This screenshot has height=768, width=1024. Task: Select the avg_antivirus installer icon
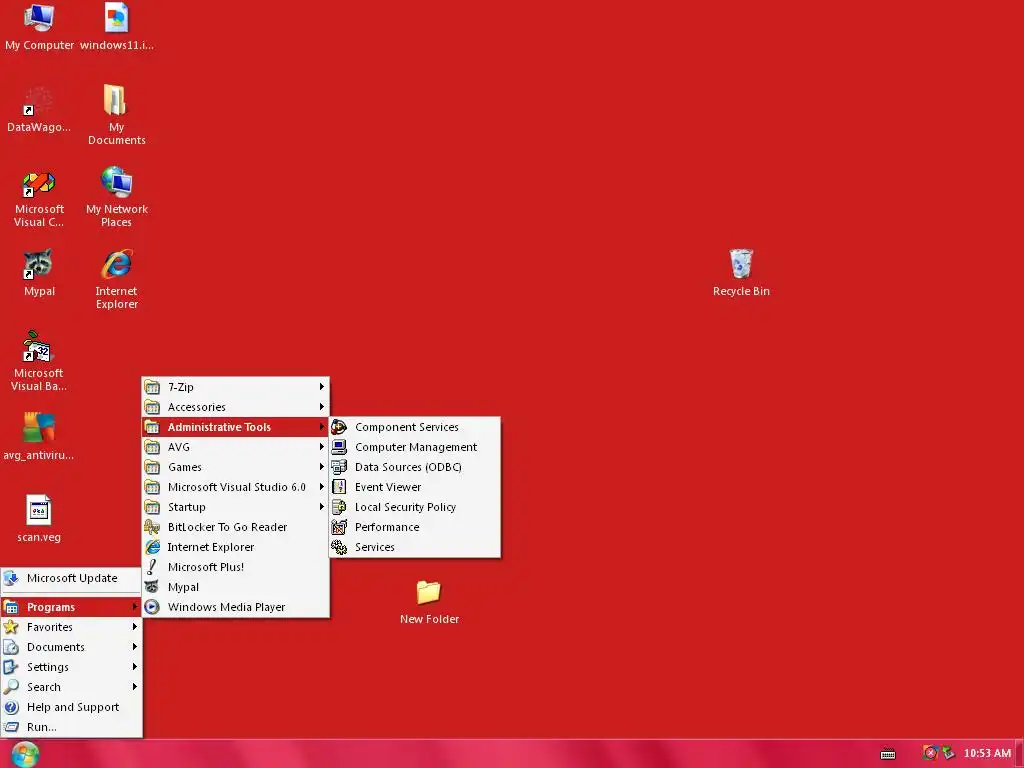coord(39,436)
